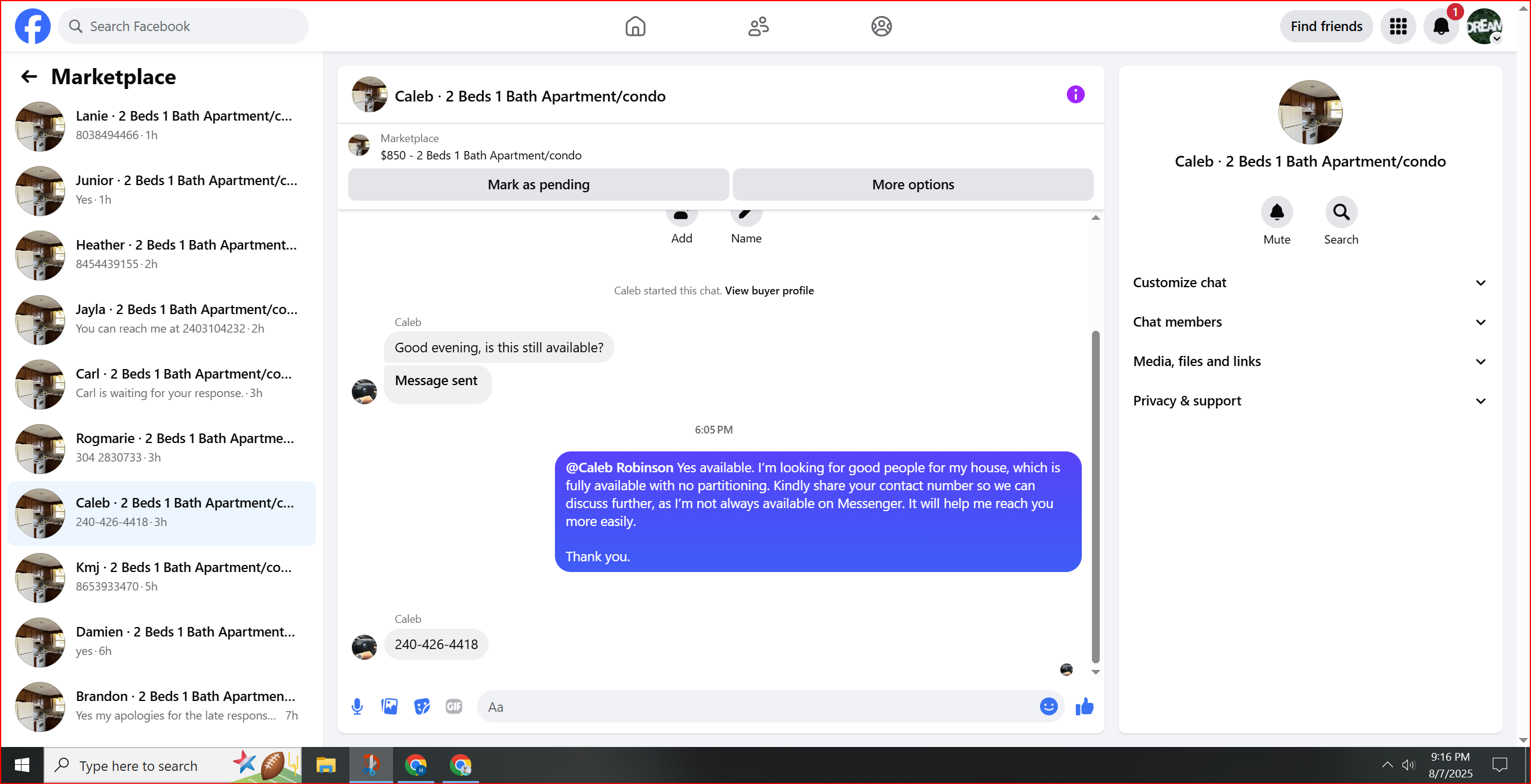Click the taskbar clock showing 9:16 PM

1450,765
